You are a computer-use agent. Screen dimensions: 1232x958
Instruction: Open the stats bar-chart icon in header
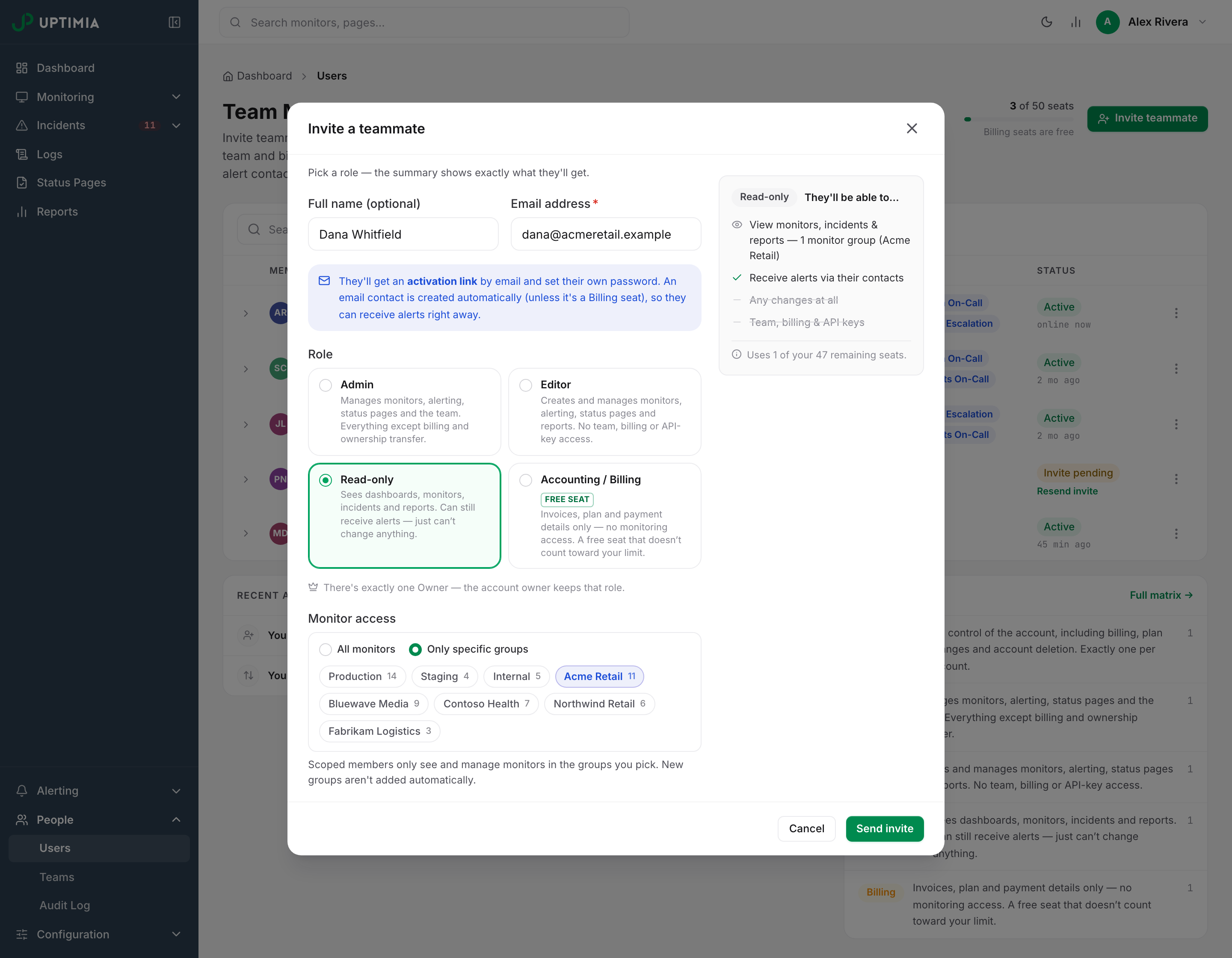tap(1076, 22)
